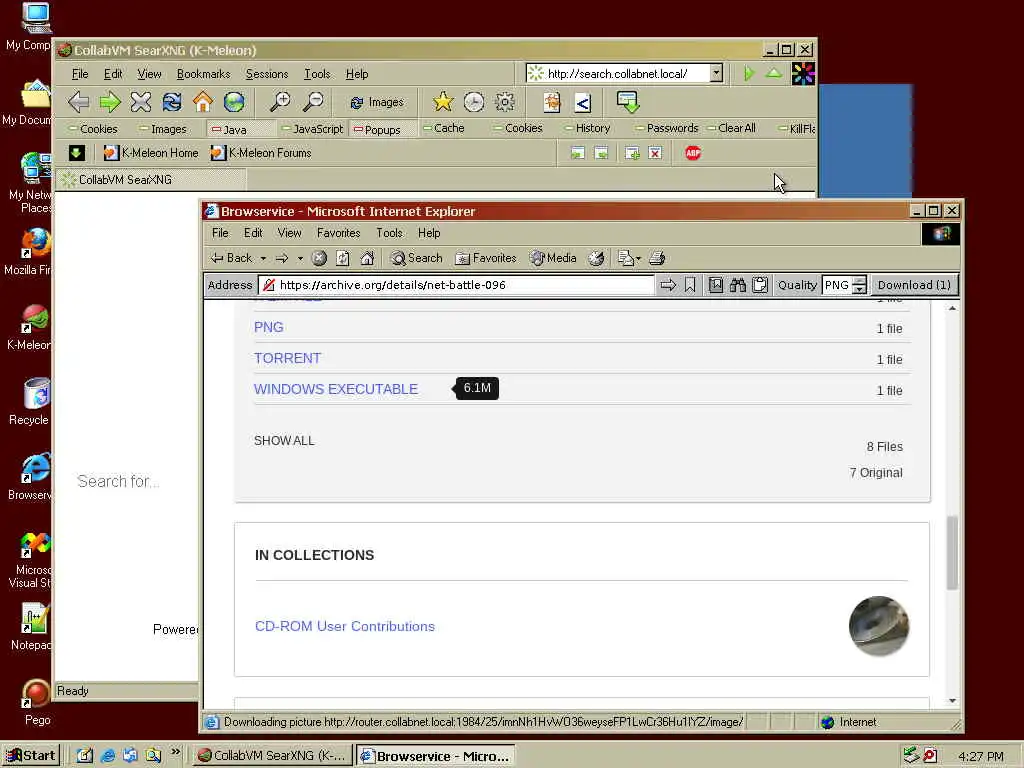The width and height of the screenshot is (1024, 768).
Task: Click the AdBlock Plus ABP icon
Action: [693, 153]
